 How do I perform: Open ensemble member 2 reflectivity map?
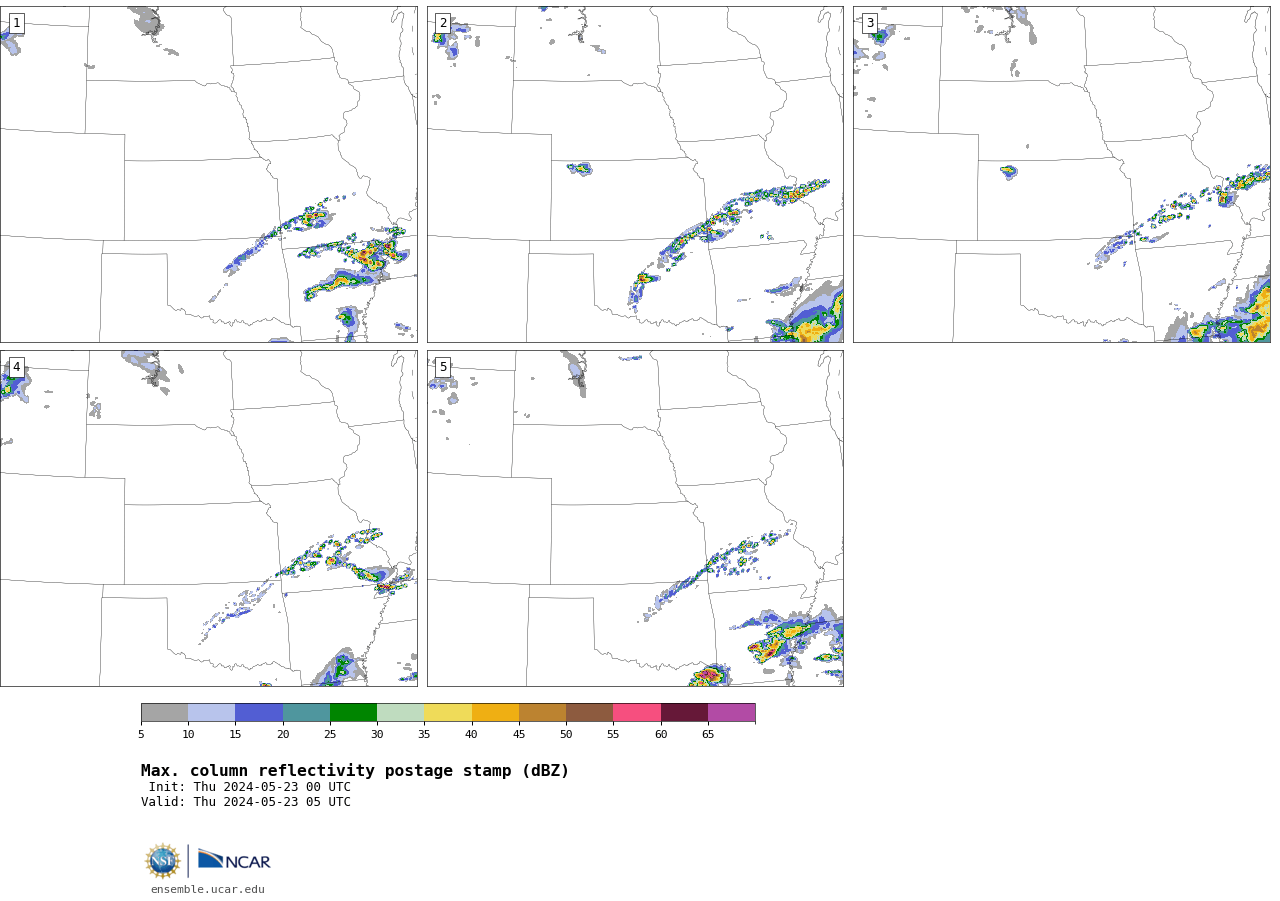[x=635, y=175]
